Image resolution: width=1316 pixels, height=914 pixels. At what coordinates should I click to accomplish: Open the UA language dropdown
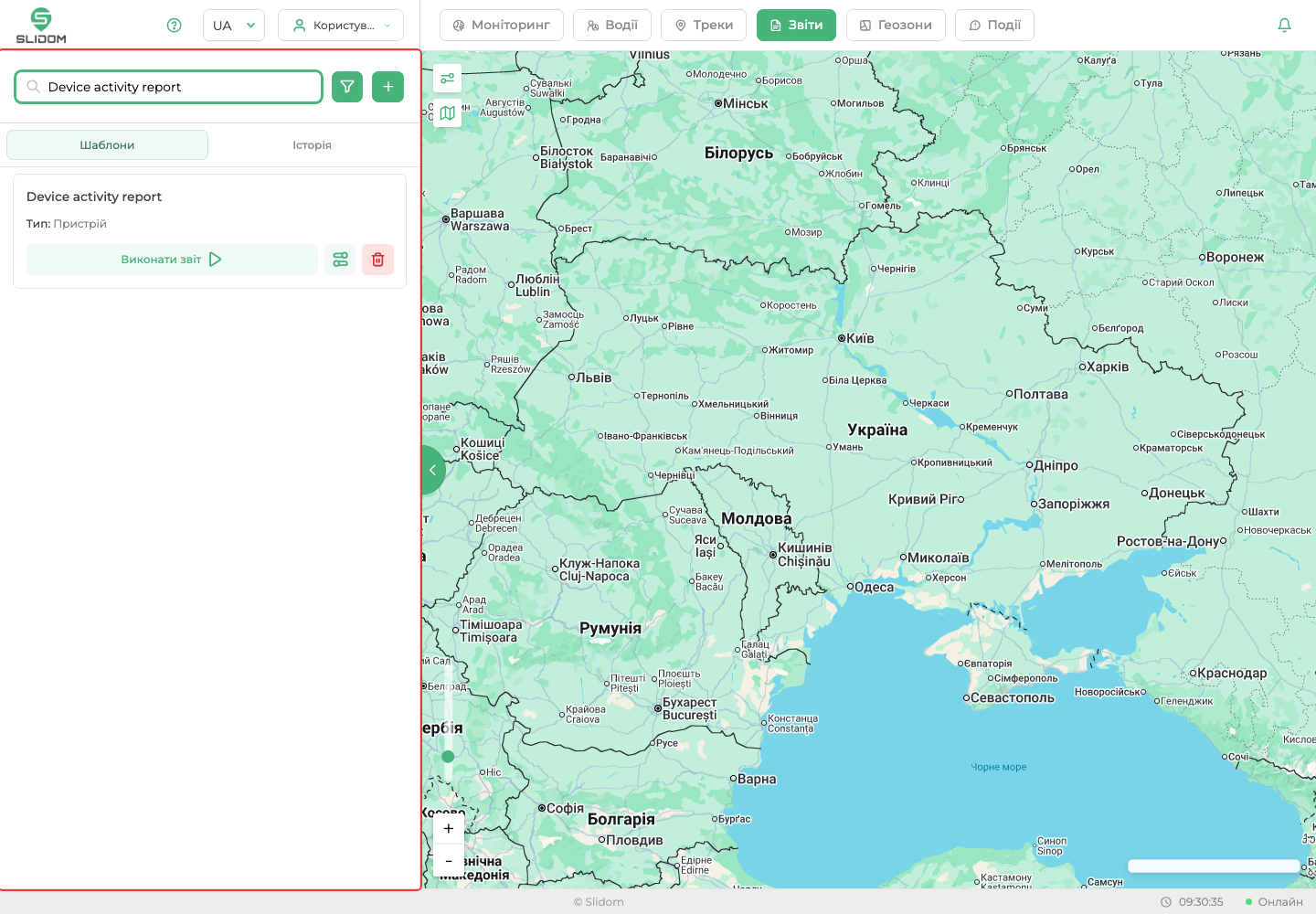coord(234,26)
